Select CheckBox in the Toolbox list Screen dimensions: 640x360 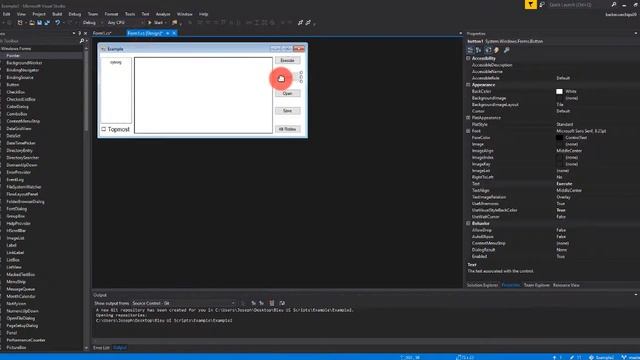(x=16, y=92)
